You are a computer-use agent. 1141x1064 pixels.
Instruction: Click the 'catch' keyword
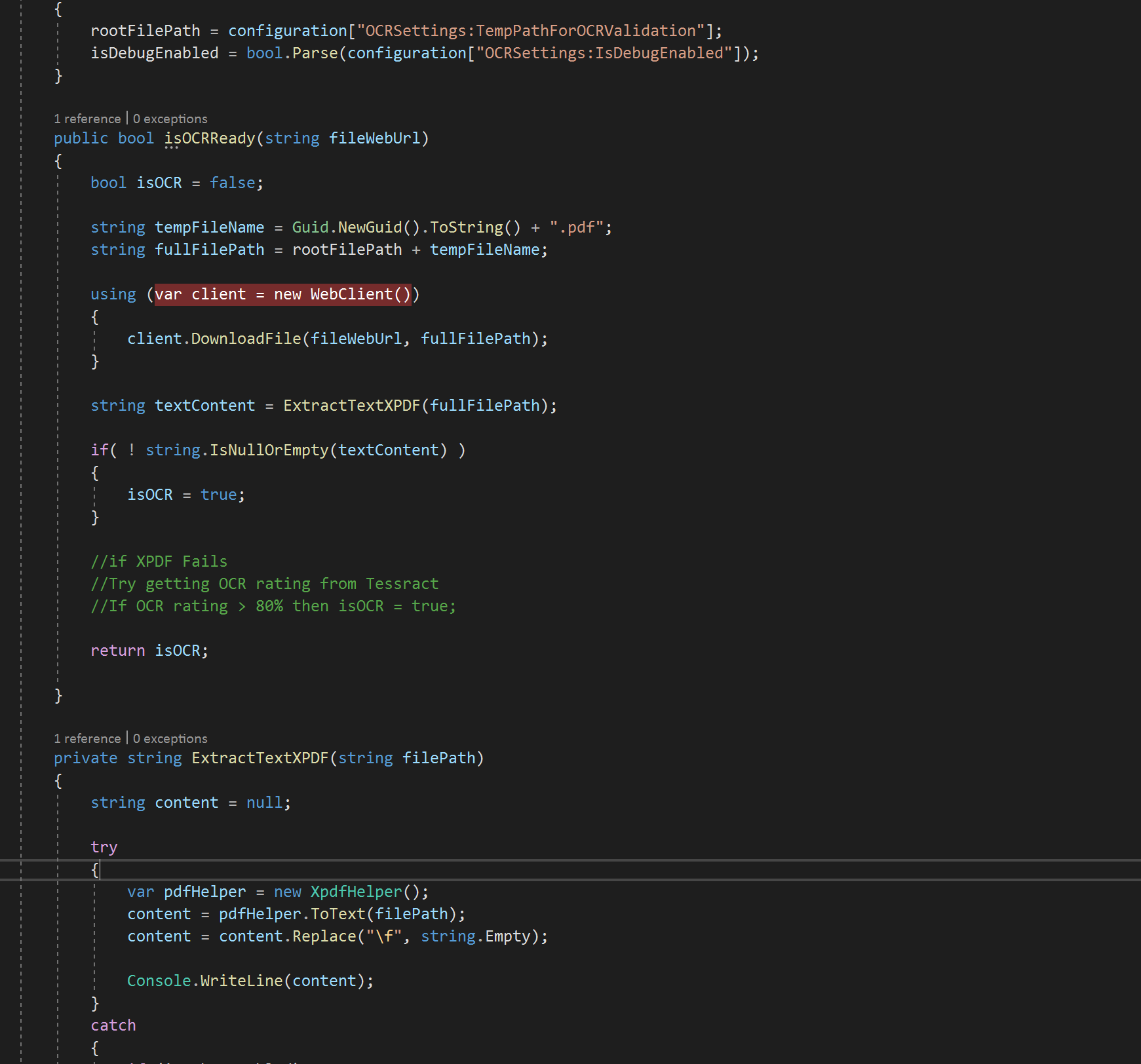pyautogui.click(x=113, y=1025)
